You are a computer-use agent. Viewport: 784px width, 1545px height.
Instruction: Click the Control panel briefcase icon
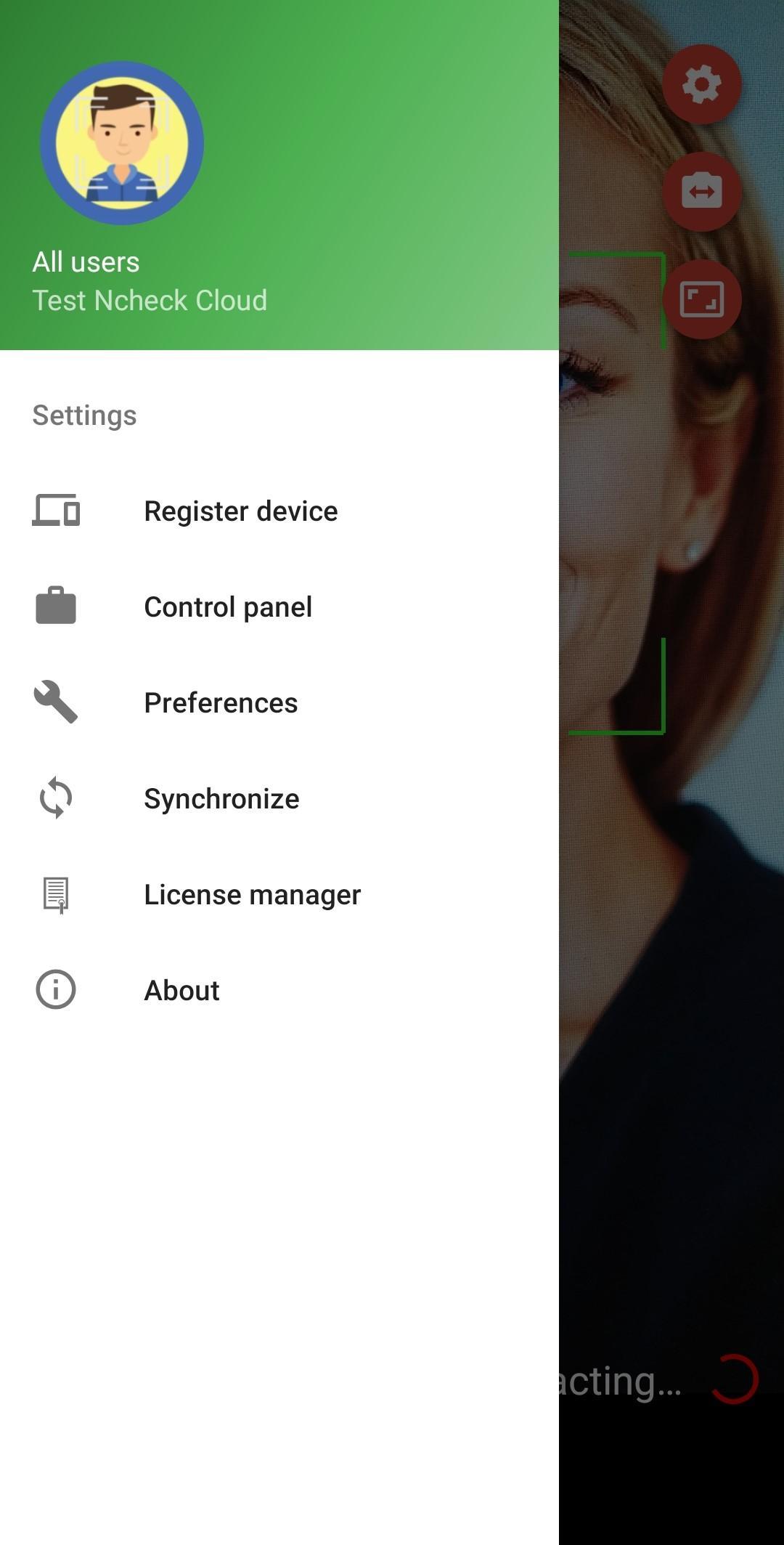click(56, 606)
